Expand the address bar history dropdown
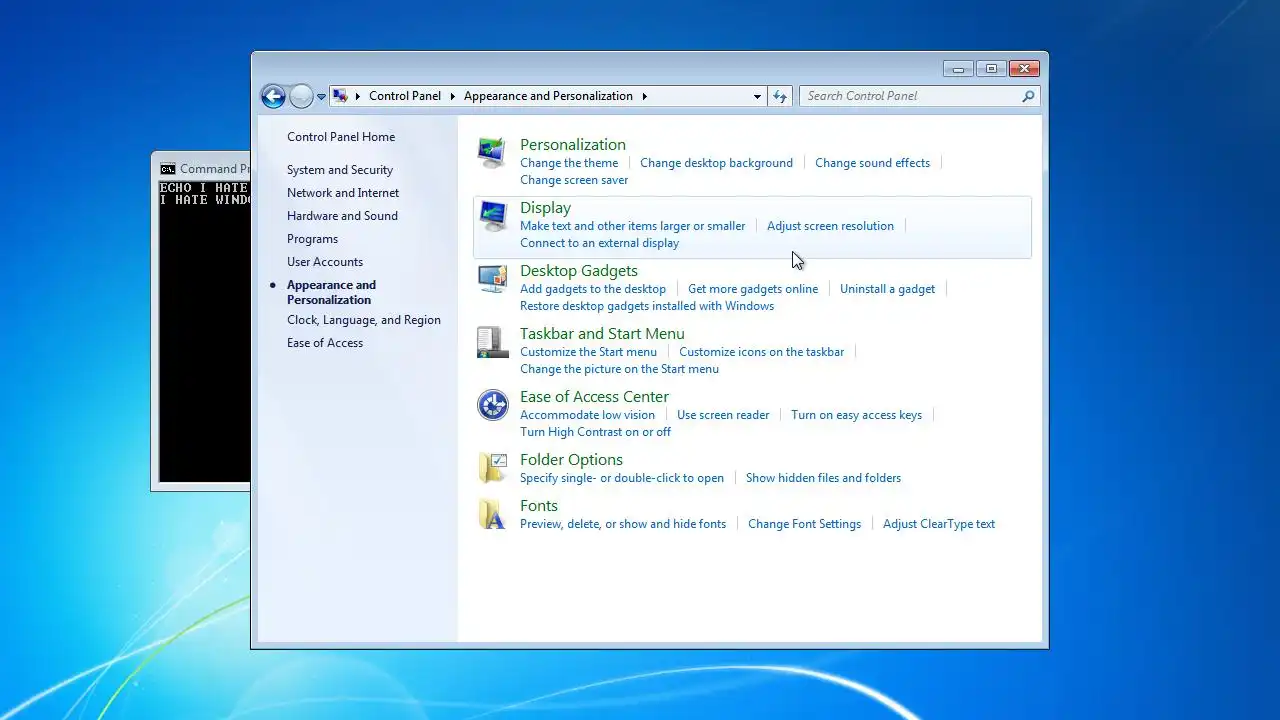 pos(757,96)
